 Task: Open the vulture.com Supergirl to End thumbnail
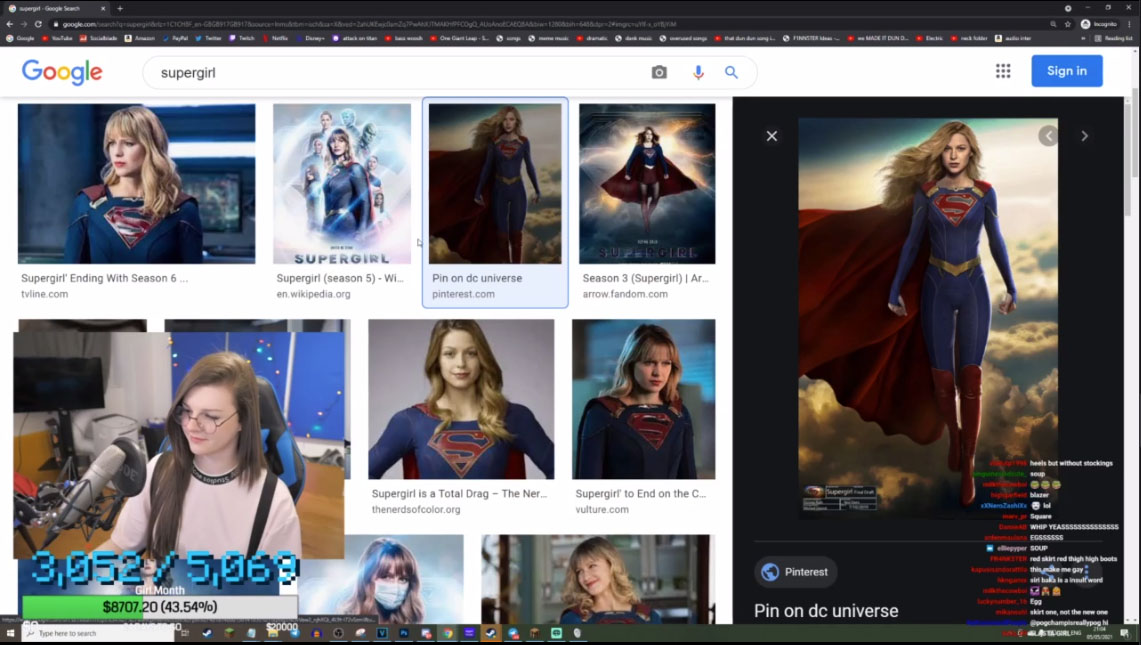pyautogui.click(x=643, y=399)
